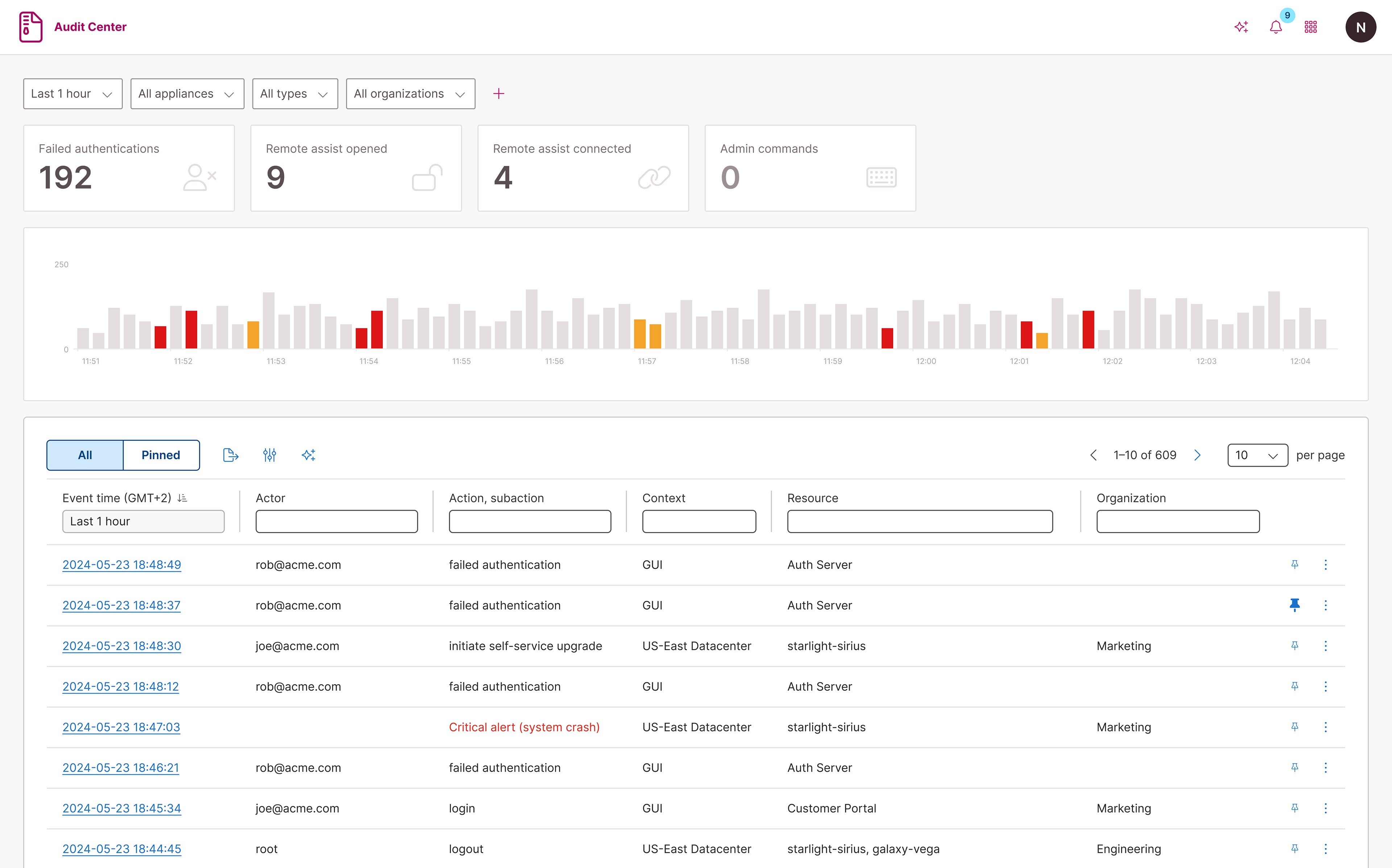Click the export events icon

(230, 455)
